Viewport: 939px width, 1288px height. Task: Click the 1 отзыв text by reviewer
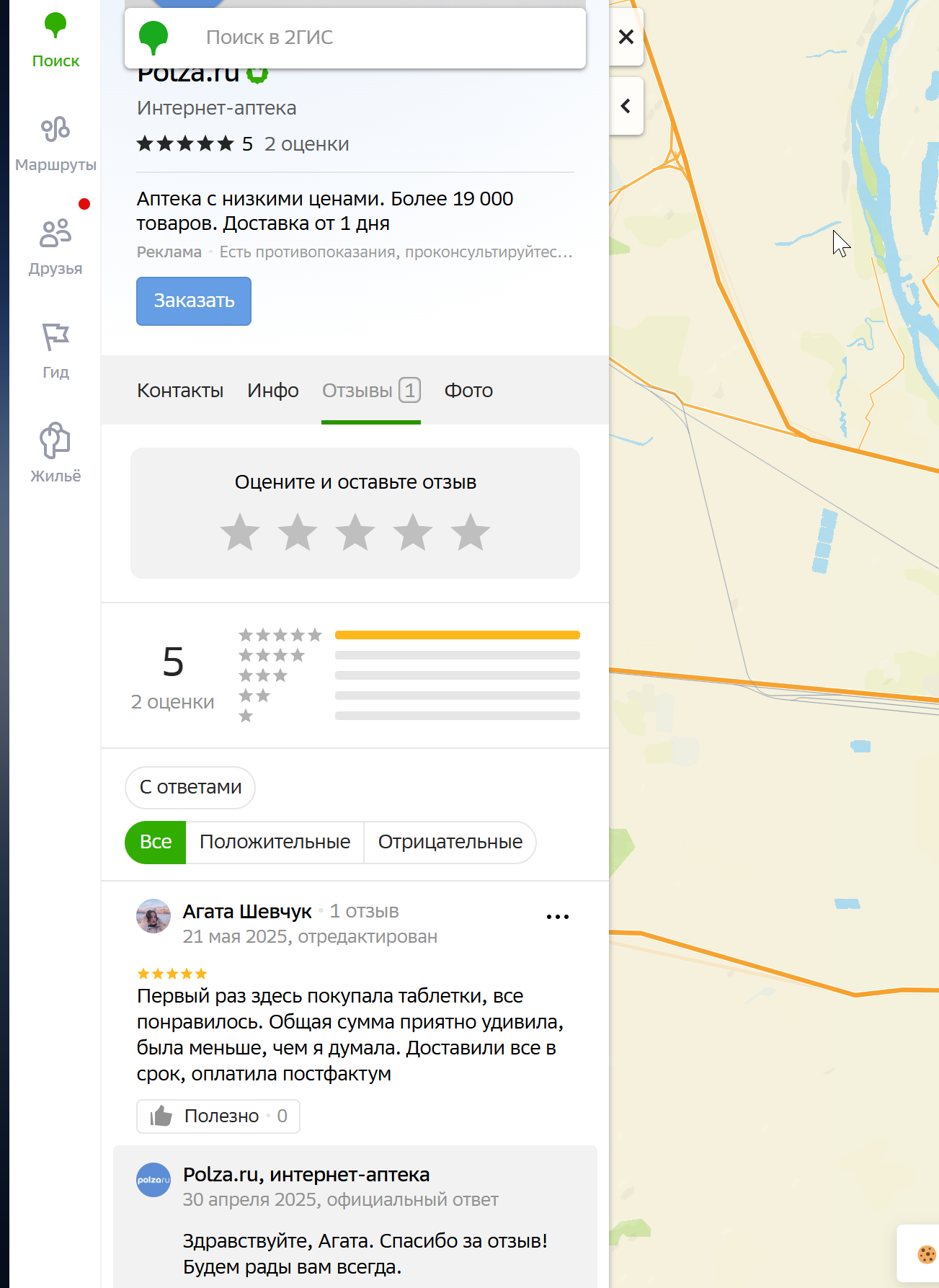[x=364, y=912]
